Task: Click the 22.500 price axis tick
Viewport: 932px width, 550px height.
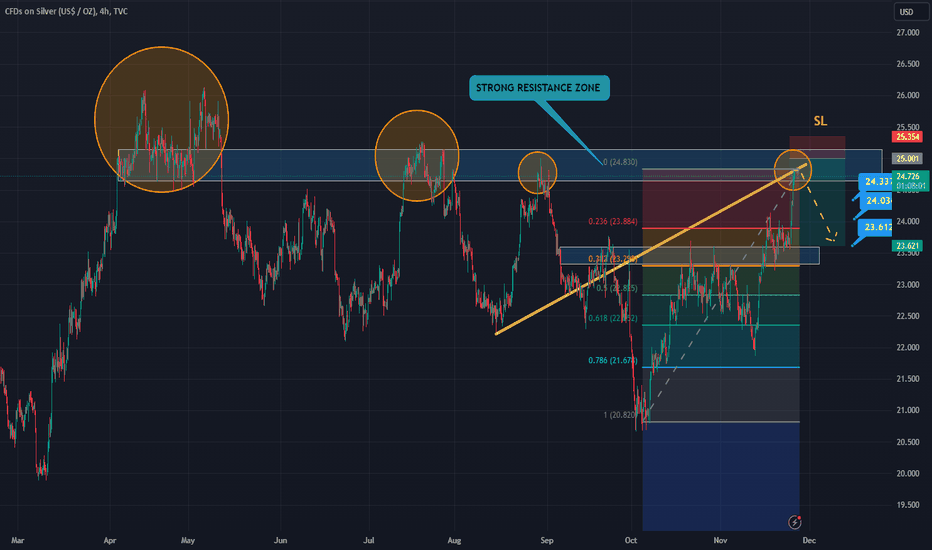Action: pos(908,316)
